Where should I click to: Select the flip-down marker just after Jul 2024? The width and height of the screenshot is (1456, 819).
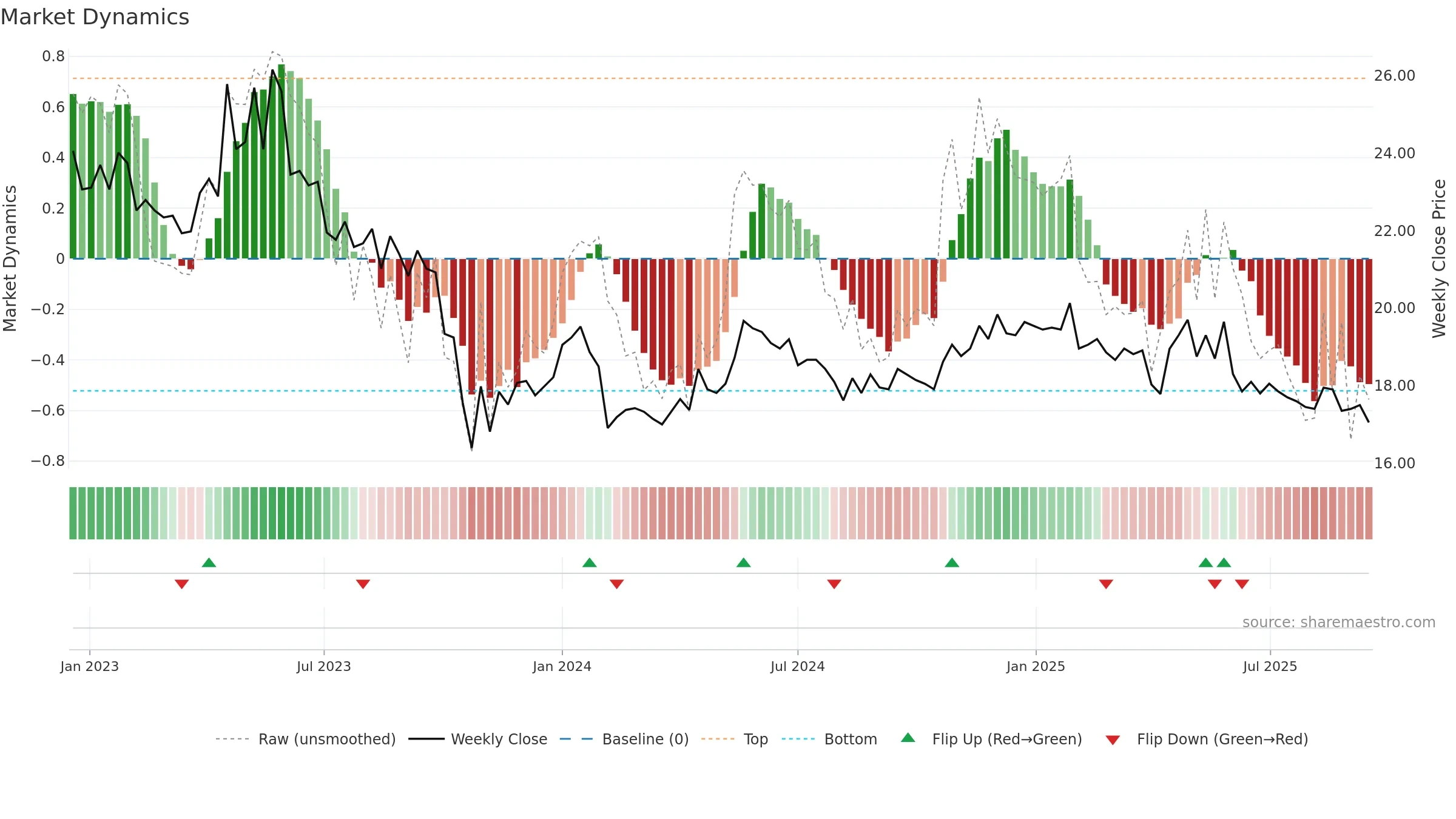(834, 584)
